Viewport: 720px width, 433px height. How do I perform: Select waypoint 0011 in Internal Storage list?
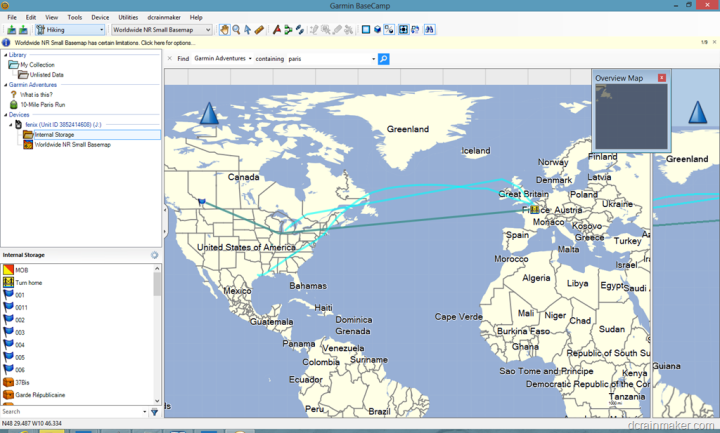click(21, 308)
